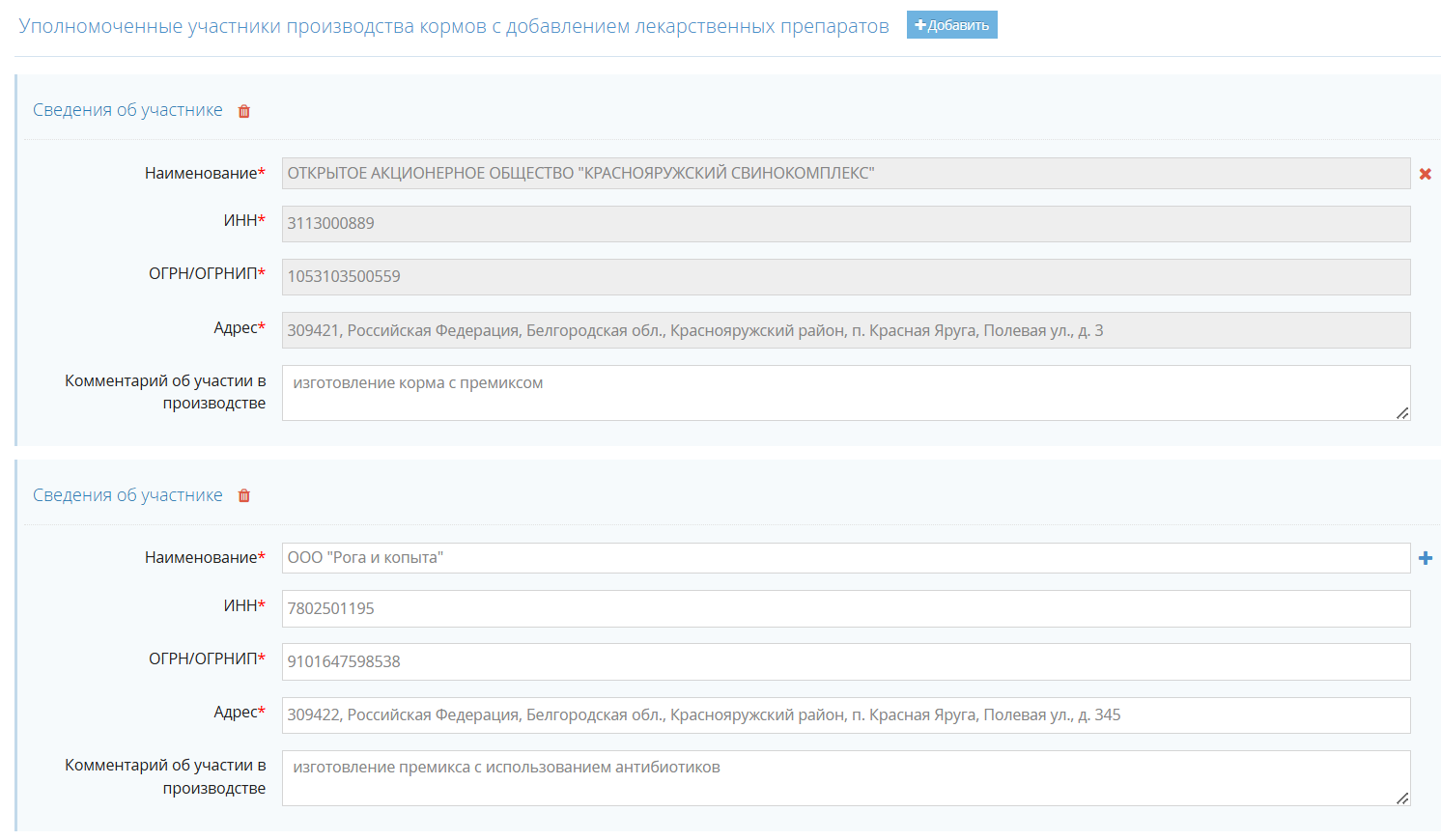The height and width of the screenshot is (840, 1441).
Task: Delete first participant section via trash icon
Action: pyautogui.click(x=244, y=111)
